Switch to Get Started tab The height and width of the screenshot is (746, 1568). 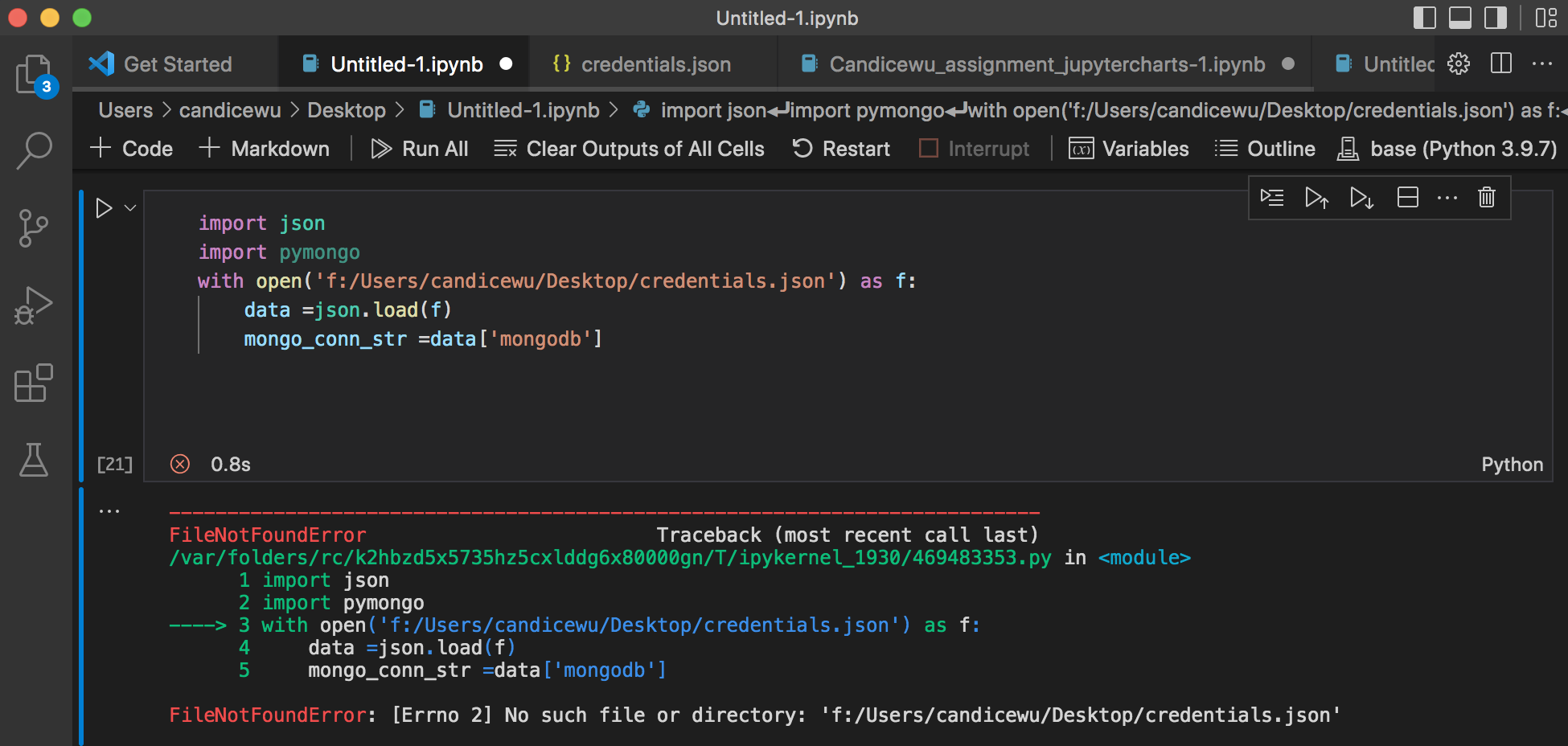pyautogui.click(x=176, y=64)
